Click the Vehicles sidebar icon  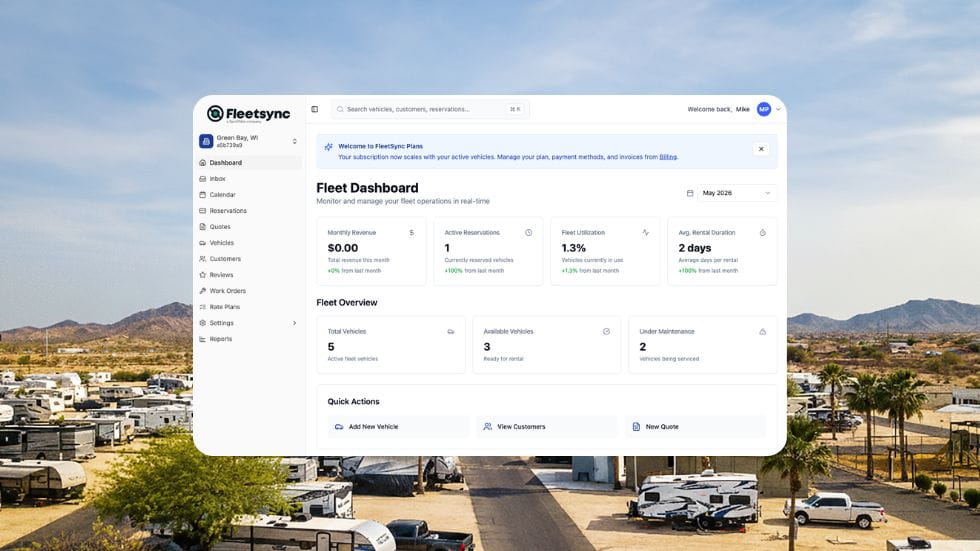pyautogui.click(x=202, y=243)
